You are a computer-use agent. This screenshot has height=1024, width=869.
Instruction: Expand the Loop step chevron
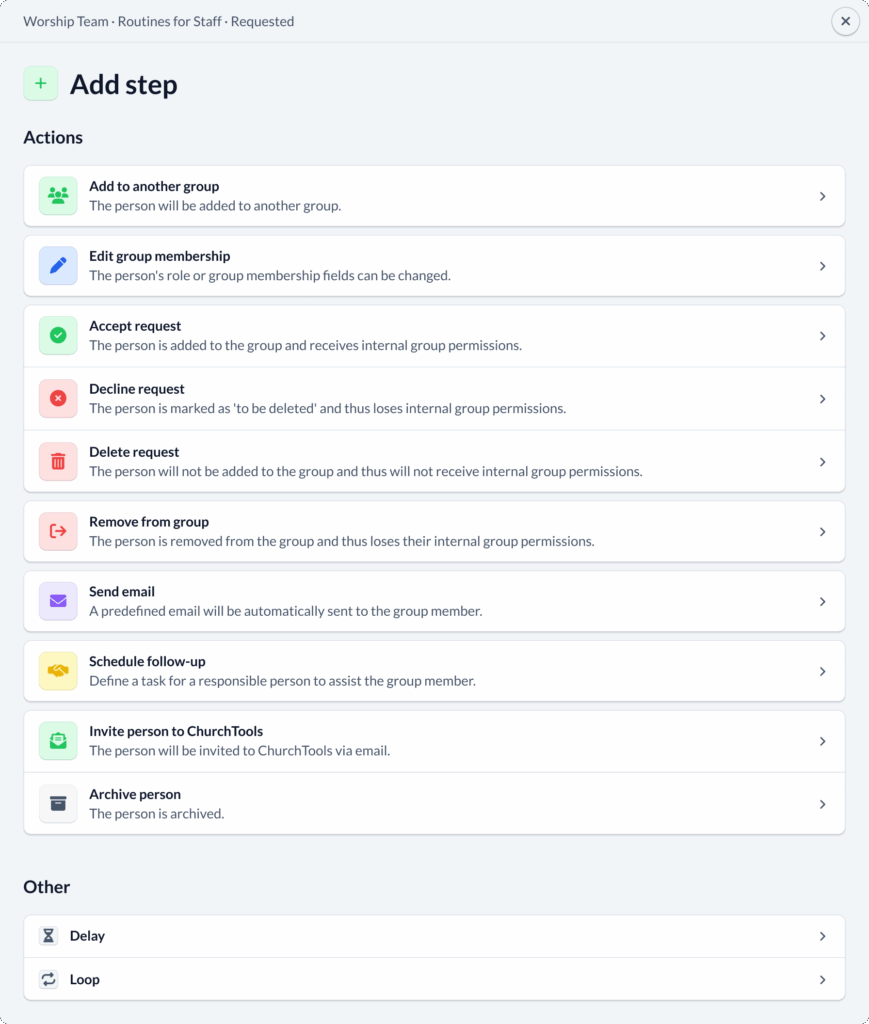tap(822, 980)
